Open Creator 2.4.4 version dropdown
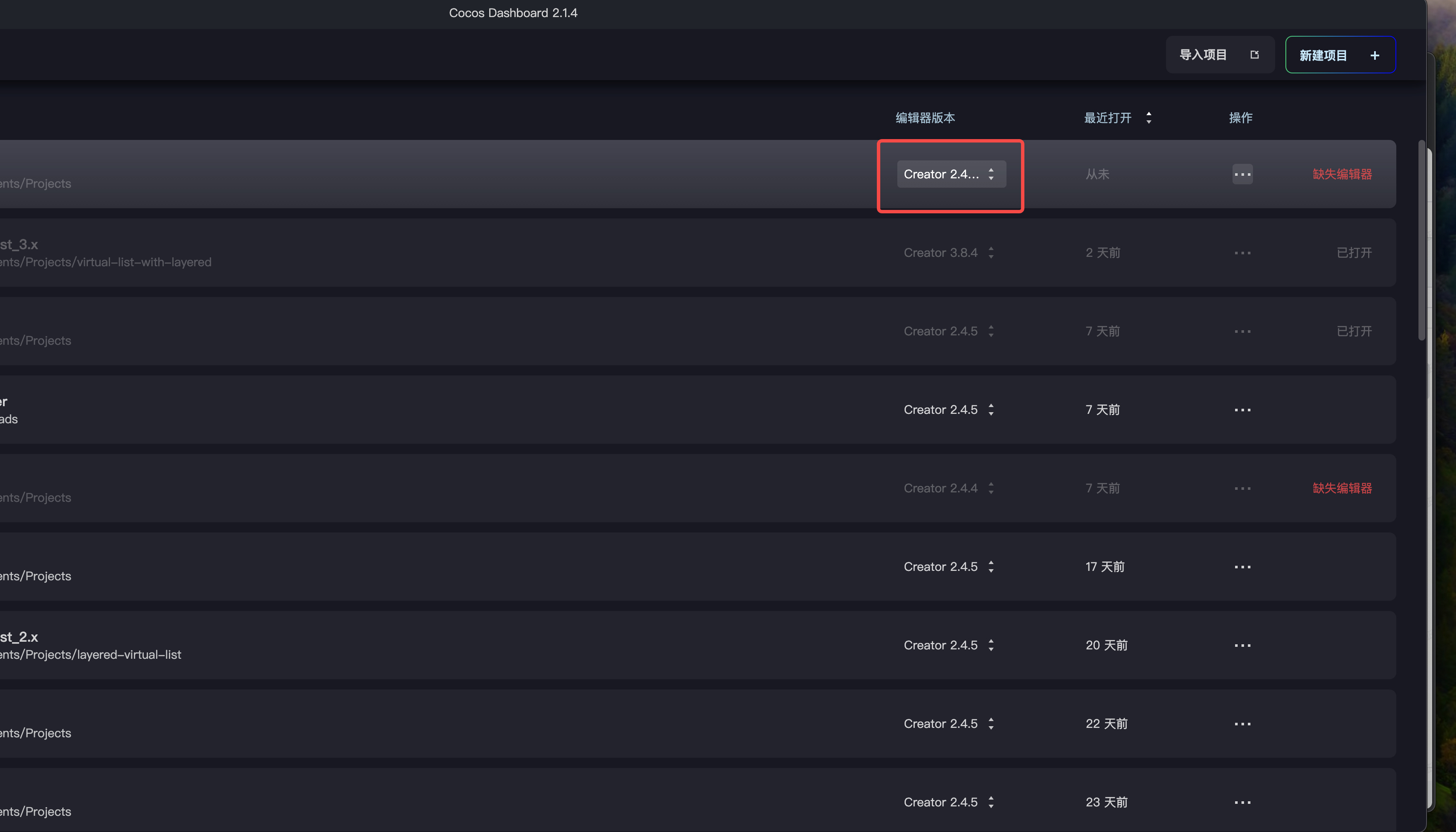Viewport: 1456px width, 832px height. coord(948,488)
